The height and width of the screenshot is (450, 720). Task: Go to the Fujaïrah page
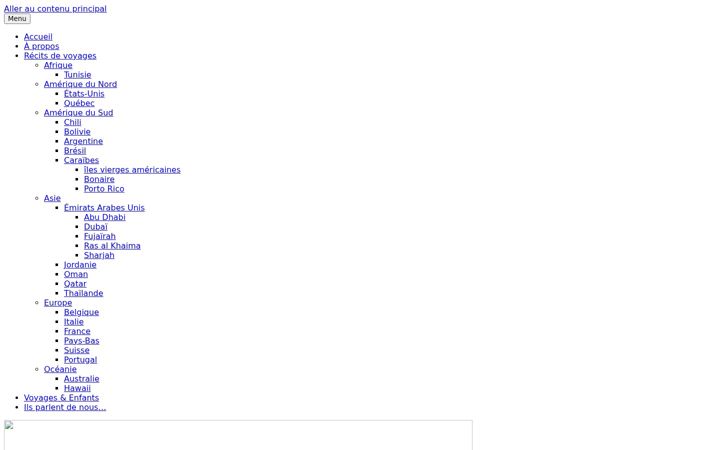100,236
